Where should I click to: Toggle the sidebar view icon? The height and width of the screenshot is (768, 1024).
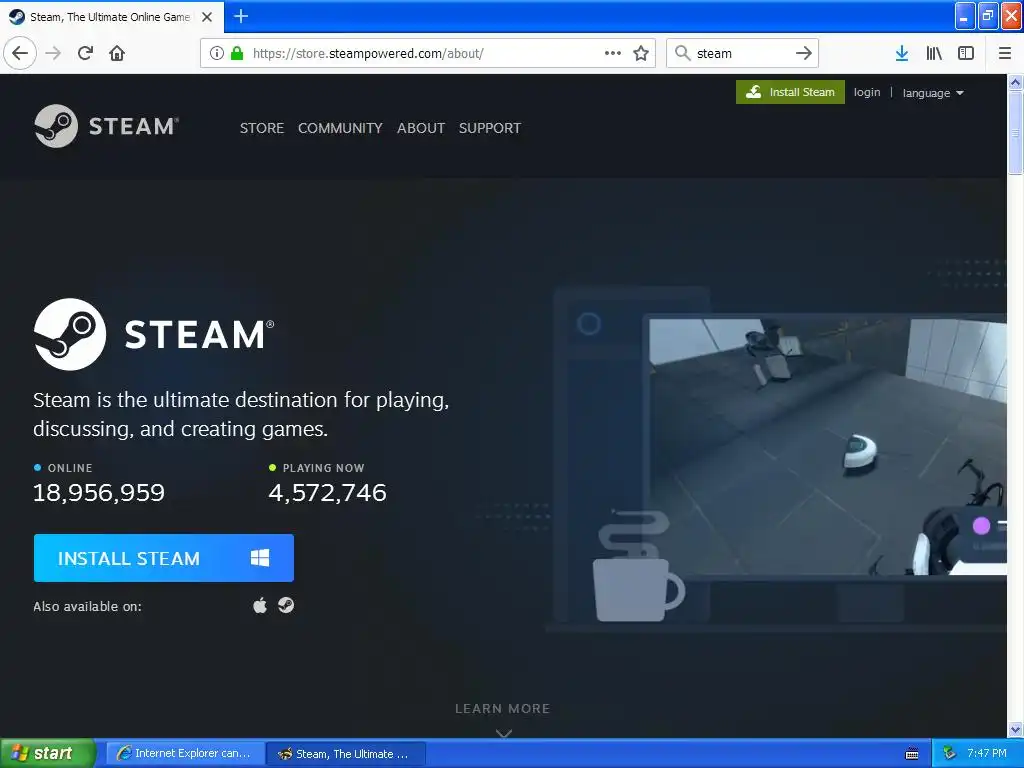[966, 53]
